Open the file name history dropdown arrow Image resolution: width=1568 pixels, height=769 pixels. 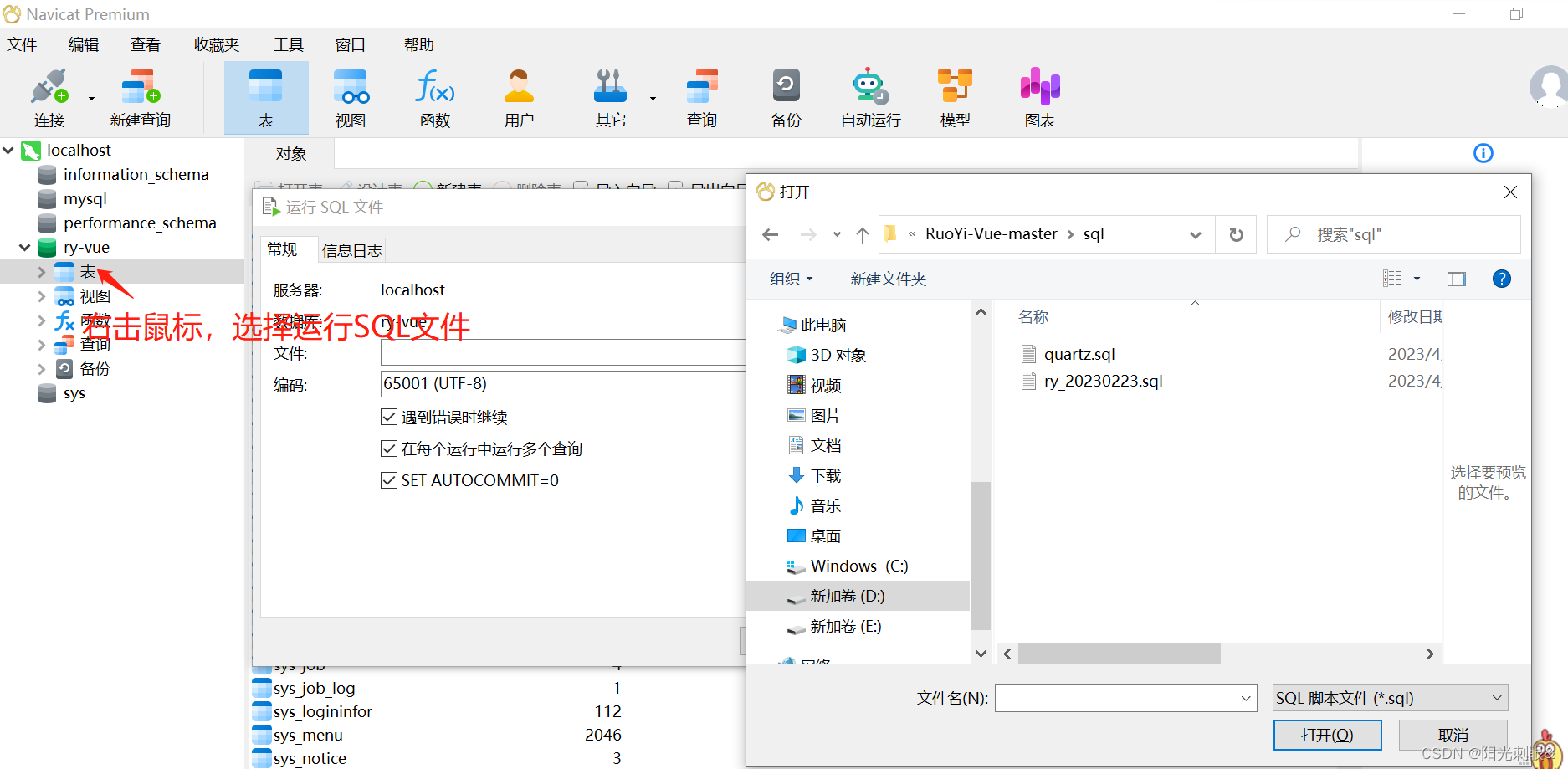pos(1246,698)
